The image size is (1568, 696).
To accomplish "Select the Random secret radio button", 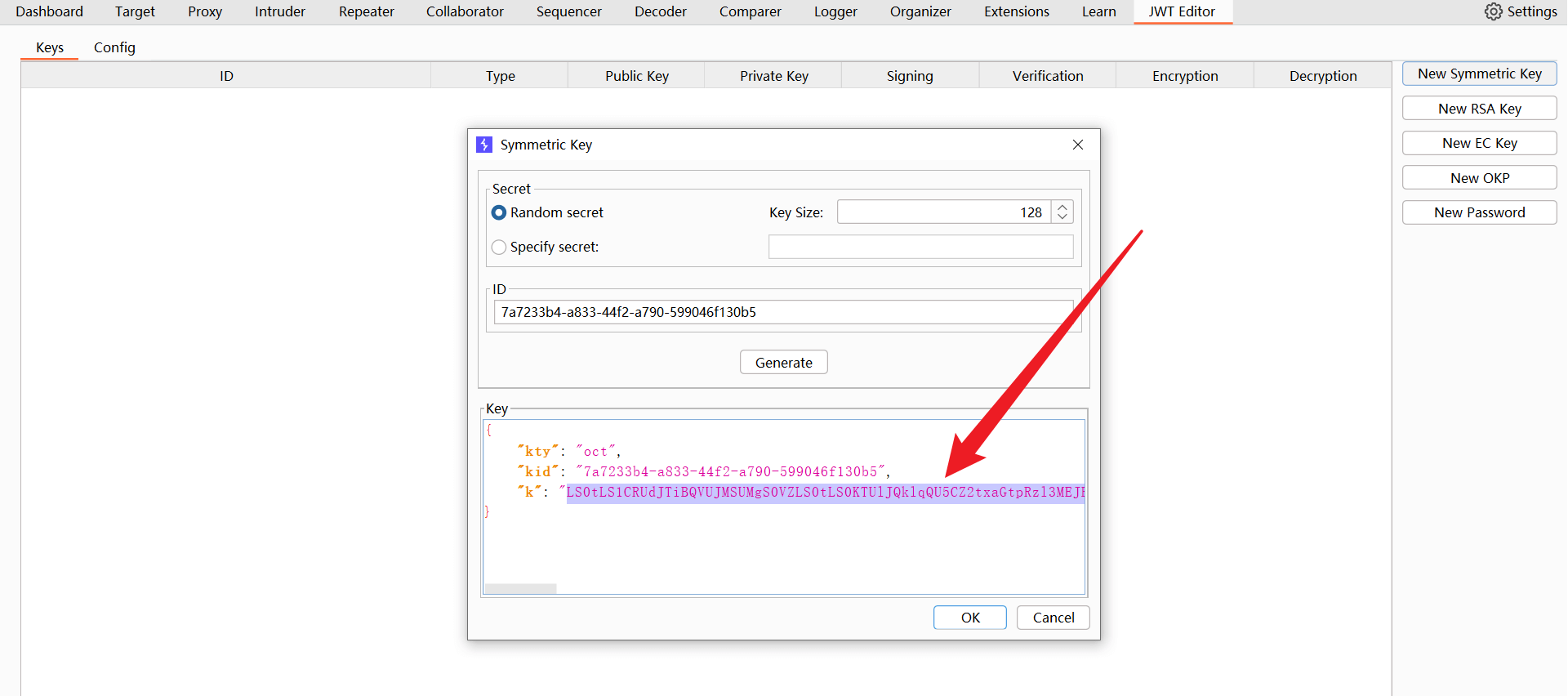I will click(x=499, y=212).
